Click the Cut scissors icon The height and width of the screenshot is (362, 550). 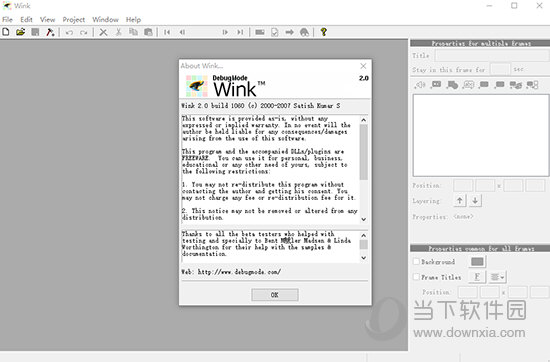coord(119,32)
